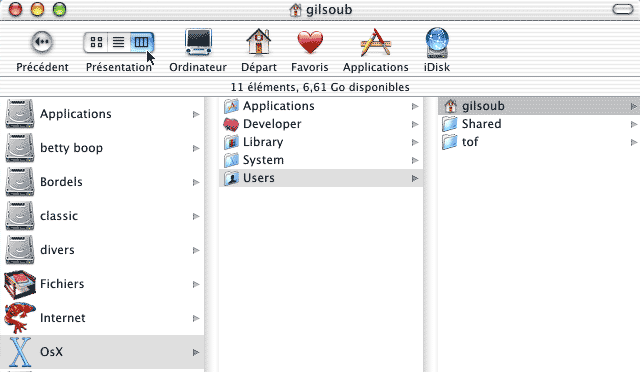Expand the Bordels arrow
This screenshot has height=372, width=640.
coord(196,182)
